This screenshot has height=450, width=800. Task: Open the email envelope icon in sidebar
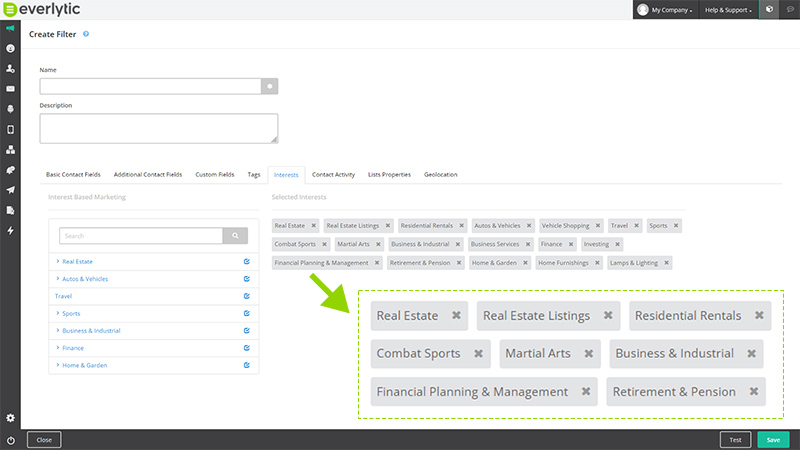click(10, 89)
